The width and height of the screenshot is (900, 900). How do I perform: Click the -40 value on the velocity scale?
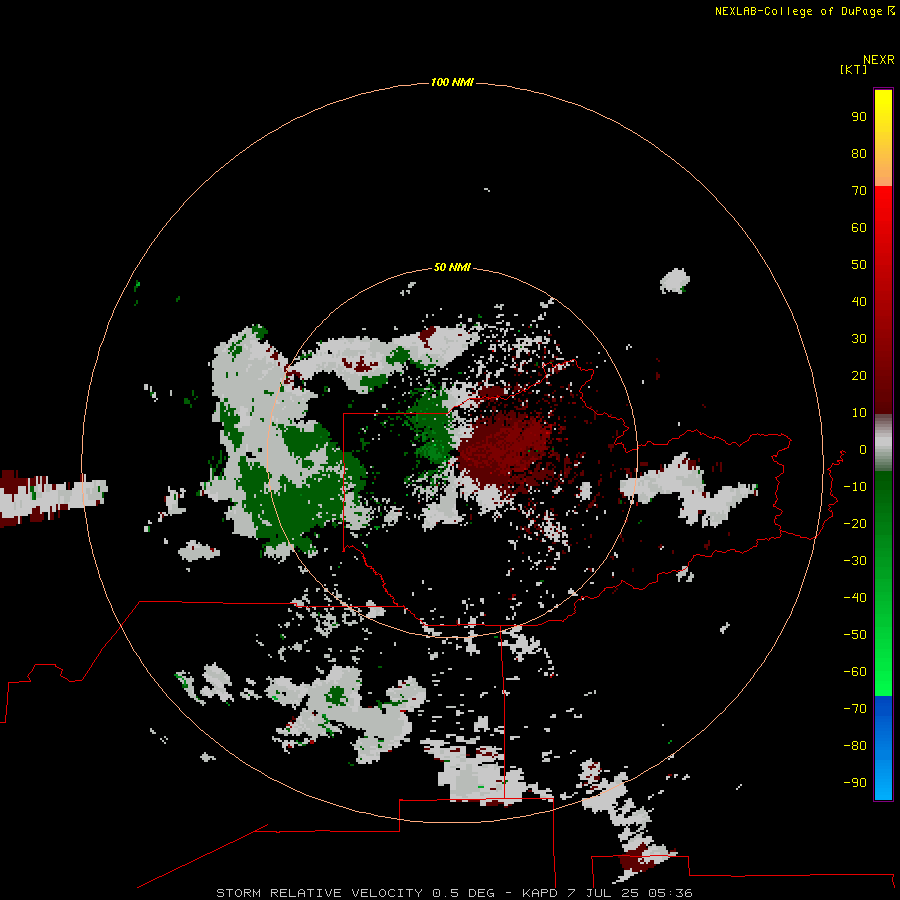(855, 598)
